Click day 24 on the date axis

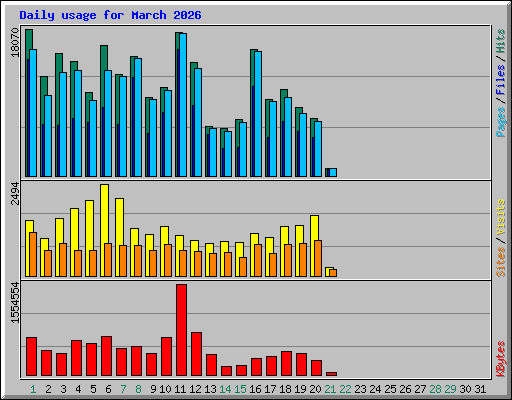[375, 389]
